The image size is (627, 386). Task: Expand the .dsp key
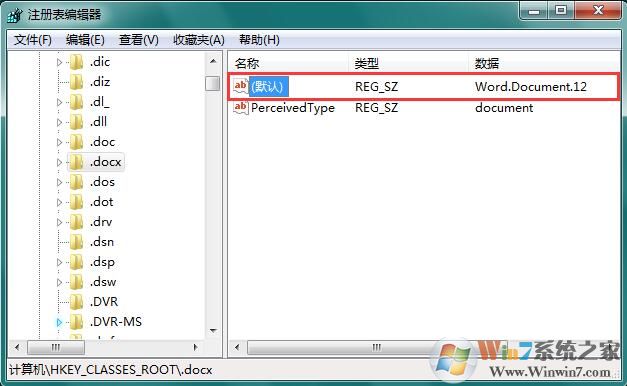coord(59,262)
